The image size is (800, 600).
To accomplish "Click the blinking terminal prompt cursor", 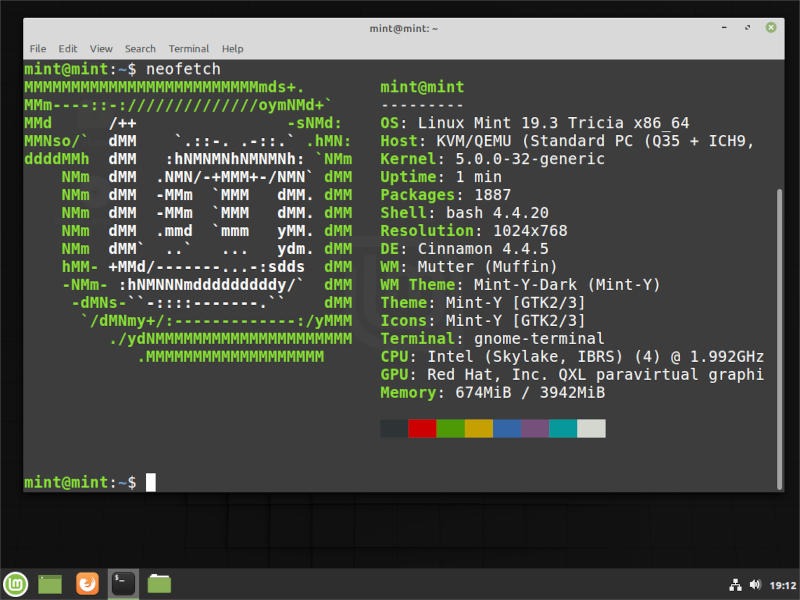I will [149, 482].
